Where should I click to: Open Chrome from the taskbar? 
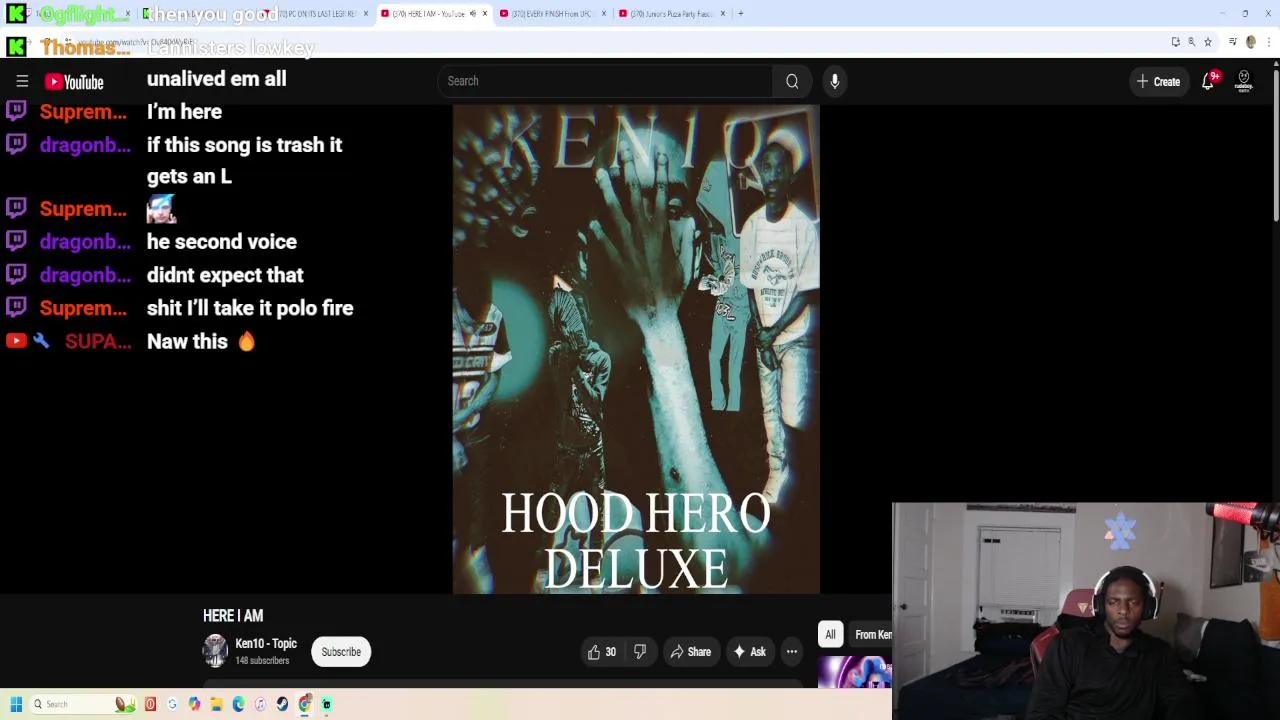point(304,704)
